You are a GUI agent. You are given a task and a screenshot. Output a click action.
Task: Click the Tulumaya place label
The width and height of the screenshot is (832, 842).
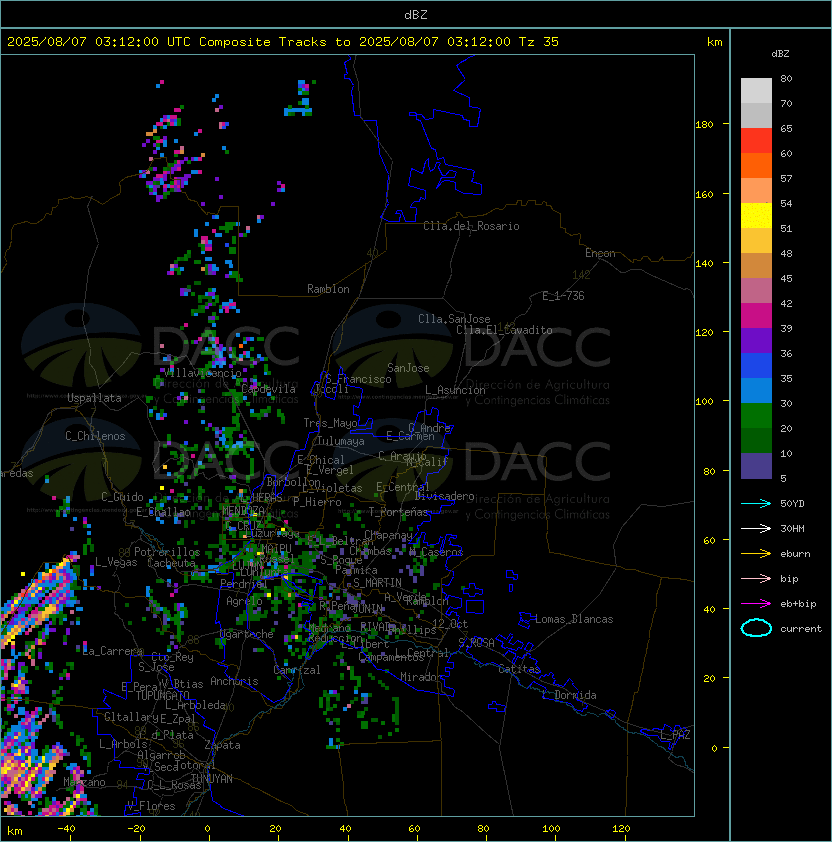341,441
